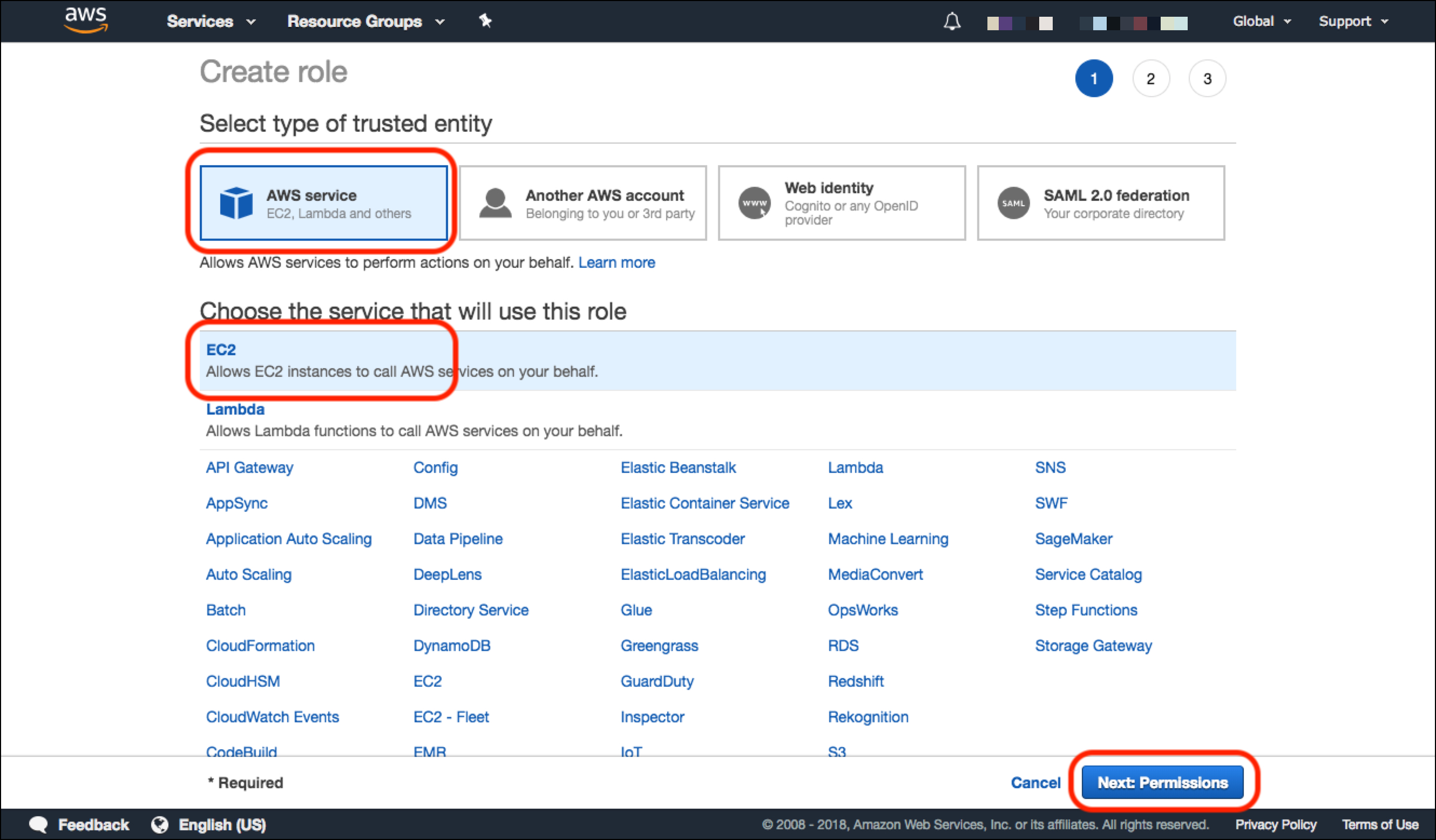Click the SAML federation icon
The width and height of the screenshot is (1436, 840).
coord(1013,204)
